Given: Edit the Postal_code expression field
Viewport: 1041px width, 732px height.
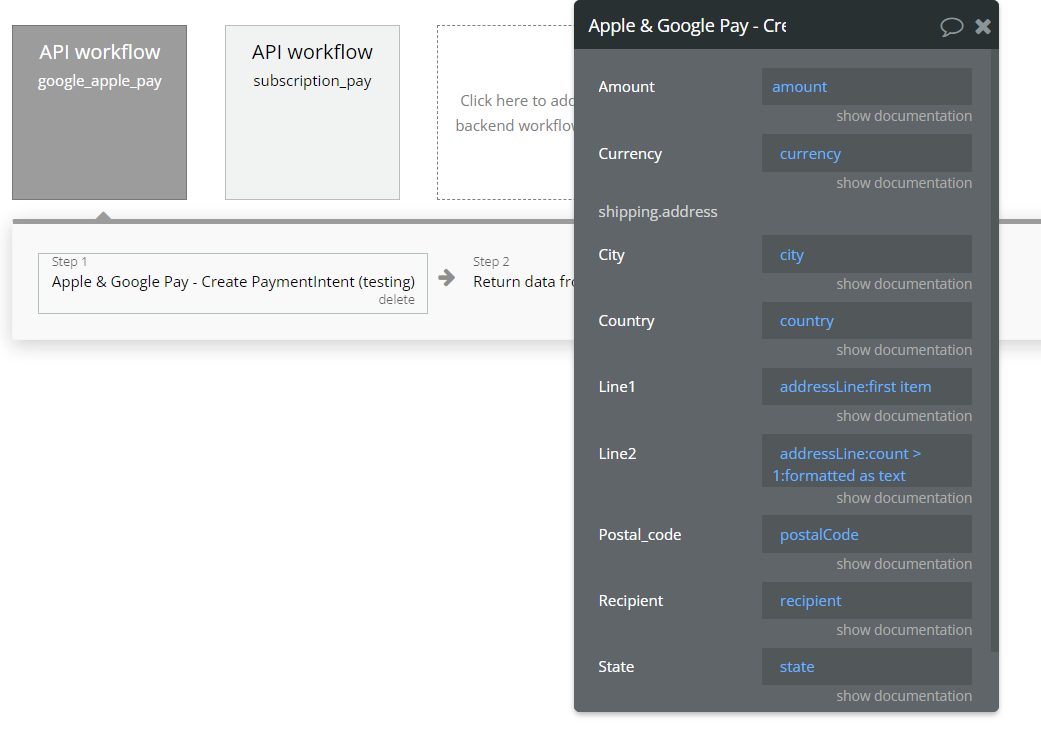Looking at the screenshot, I should click(866, 534).
